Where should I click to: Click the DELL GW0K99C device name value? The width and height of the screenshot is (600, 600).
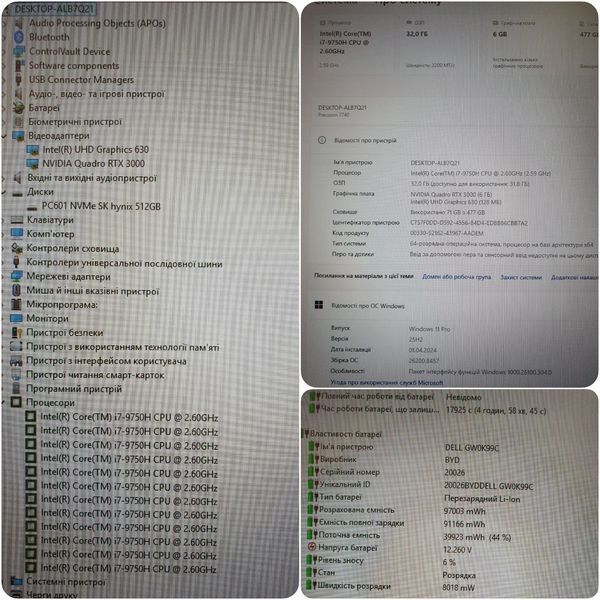click(x=472, y=448)
